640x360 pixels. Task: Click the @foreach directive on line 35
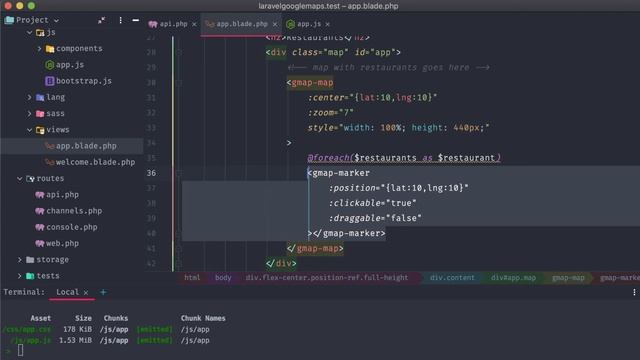[x=329, y=158]
